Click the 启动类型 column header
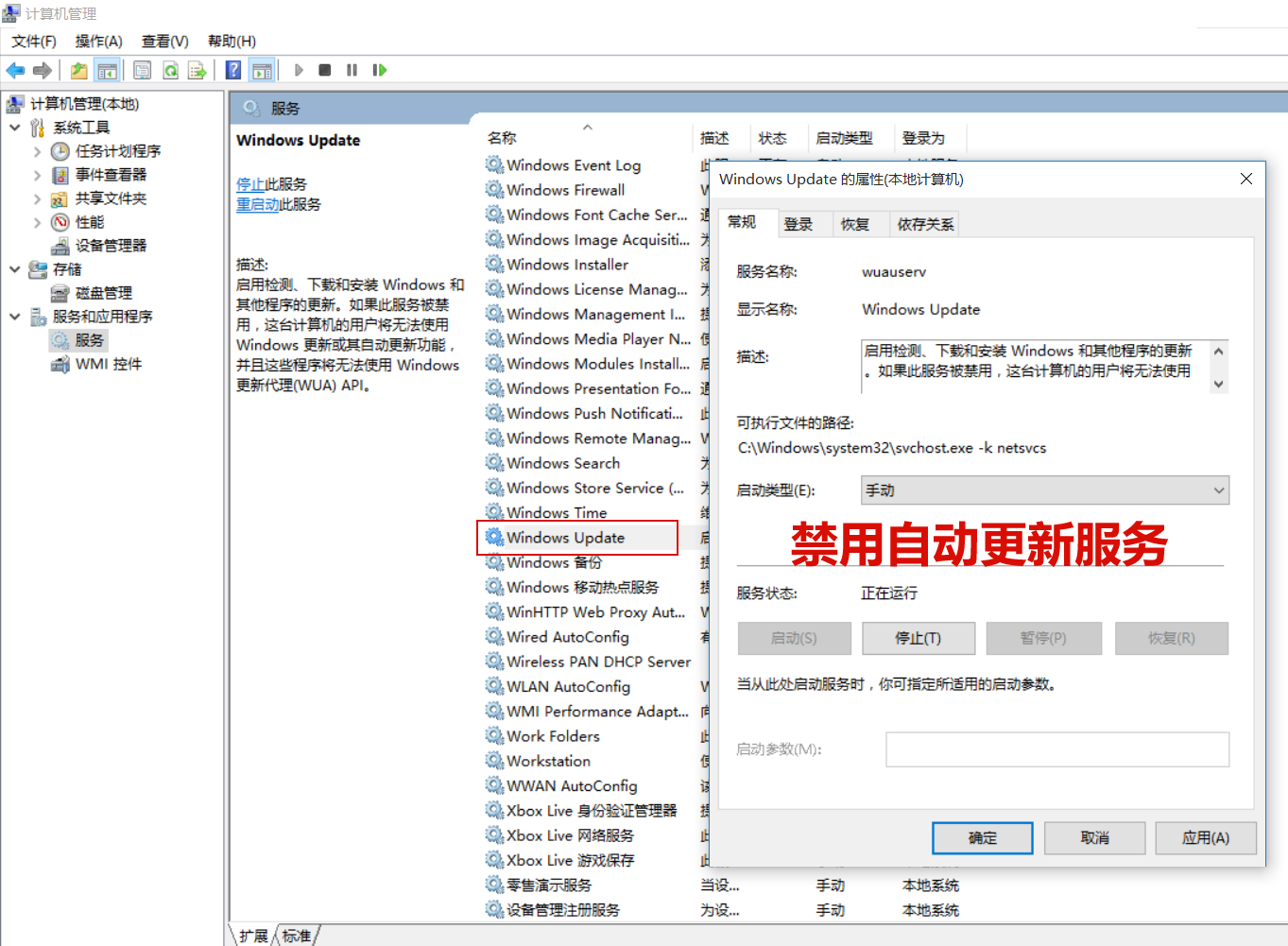This screenshot has height=946, width=1288. click(x=845, y=138)
